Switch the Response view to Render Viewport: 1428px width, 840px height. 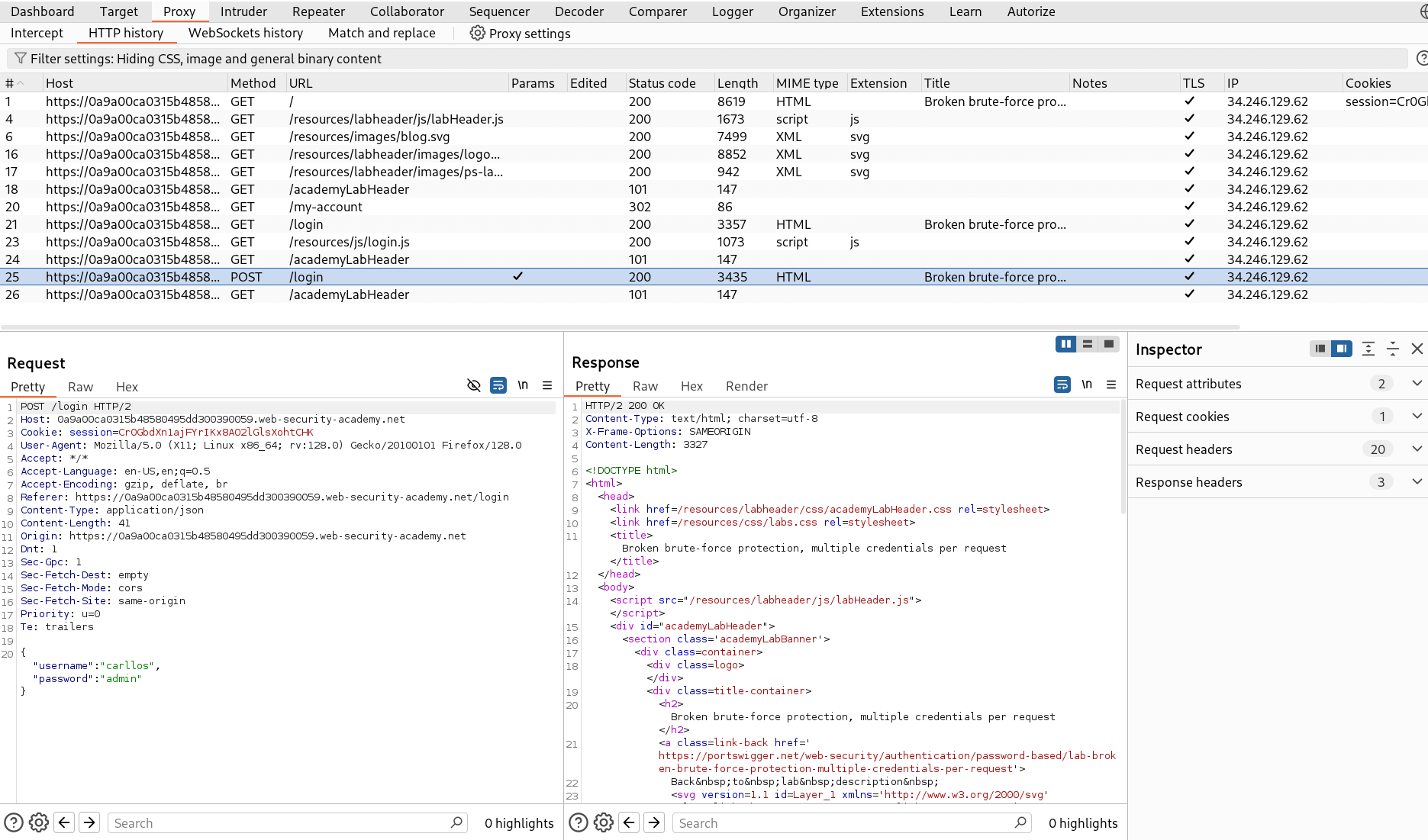pyautogui.click(x=746, y=386)
